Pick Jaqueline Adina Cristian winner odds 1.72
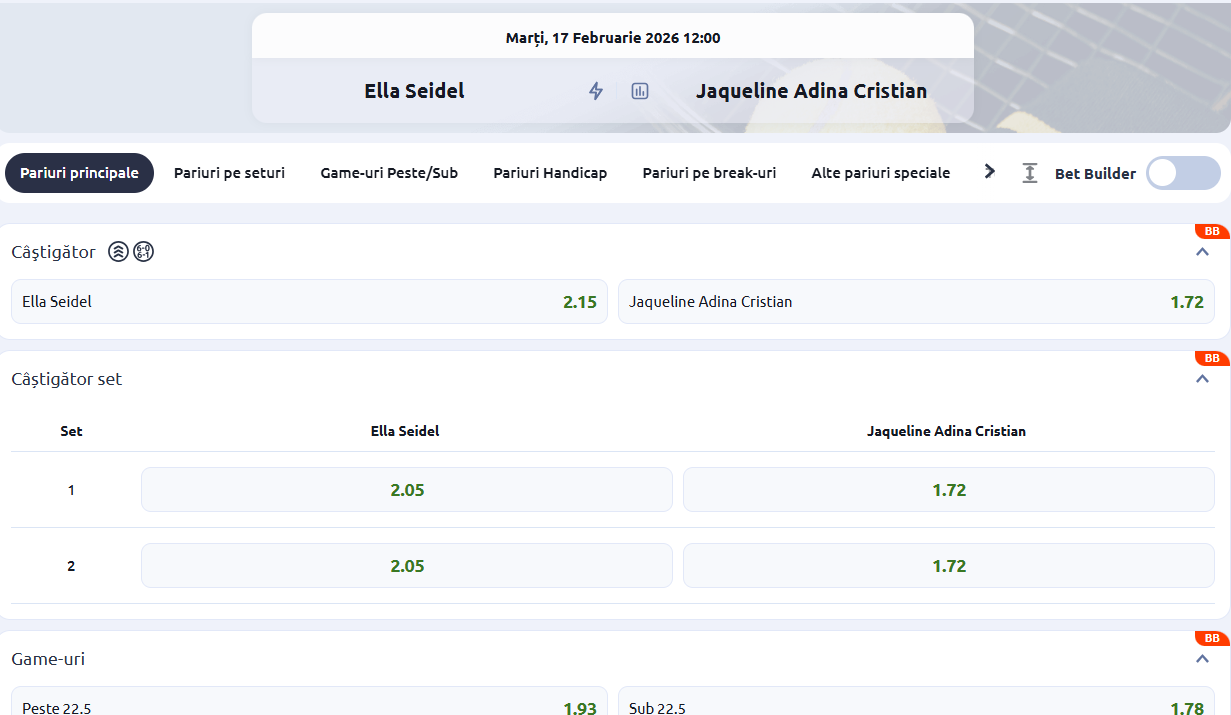The width and height of the screenshot is (1231, 715). pos(916,301)
